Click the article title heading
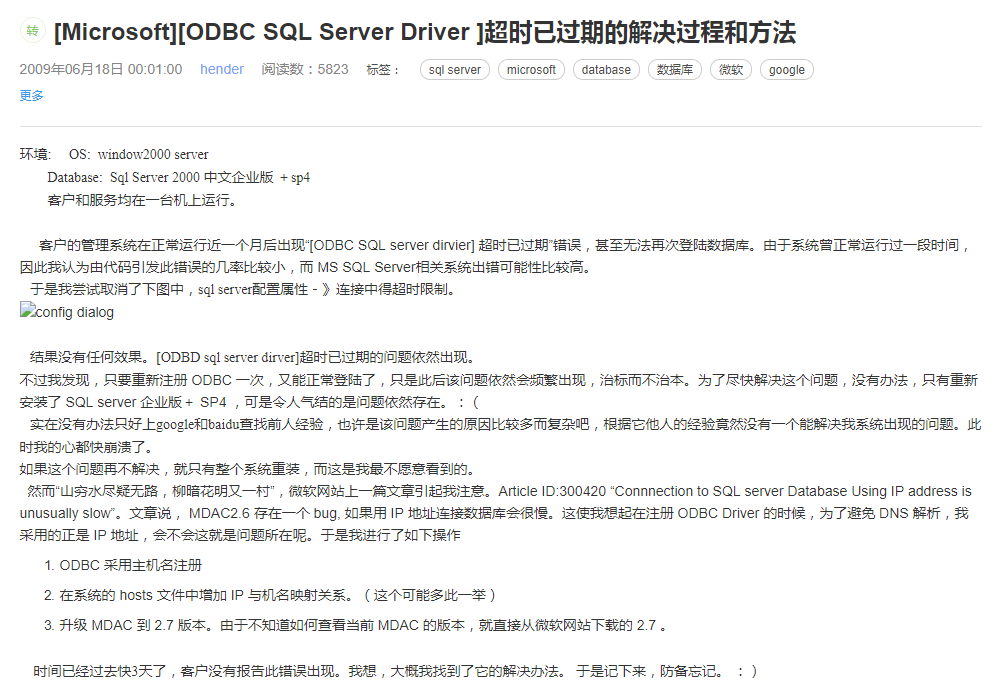This screenshot has width=1000, height=696. pos(425,32)
